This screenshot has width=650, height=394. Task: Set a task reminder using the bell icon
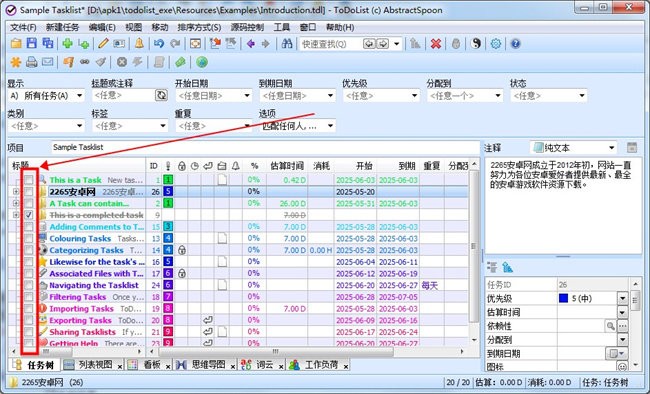(139, 44)
